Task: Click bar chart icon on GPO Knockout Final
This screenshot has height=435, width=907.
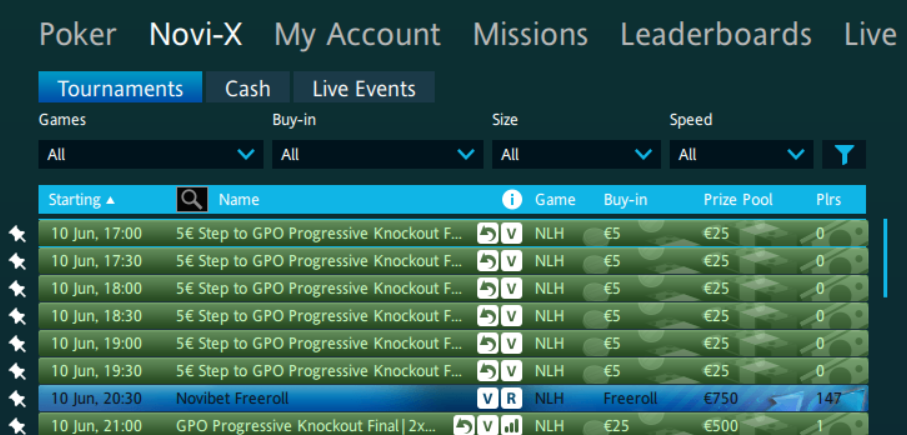Action: [511, 426]
